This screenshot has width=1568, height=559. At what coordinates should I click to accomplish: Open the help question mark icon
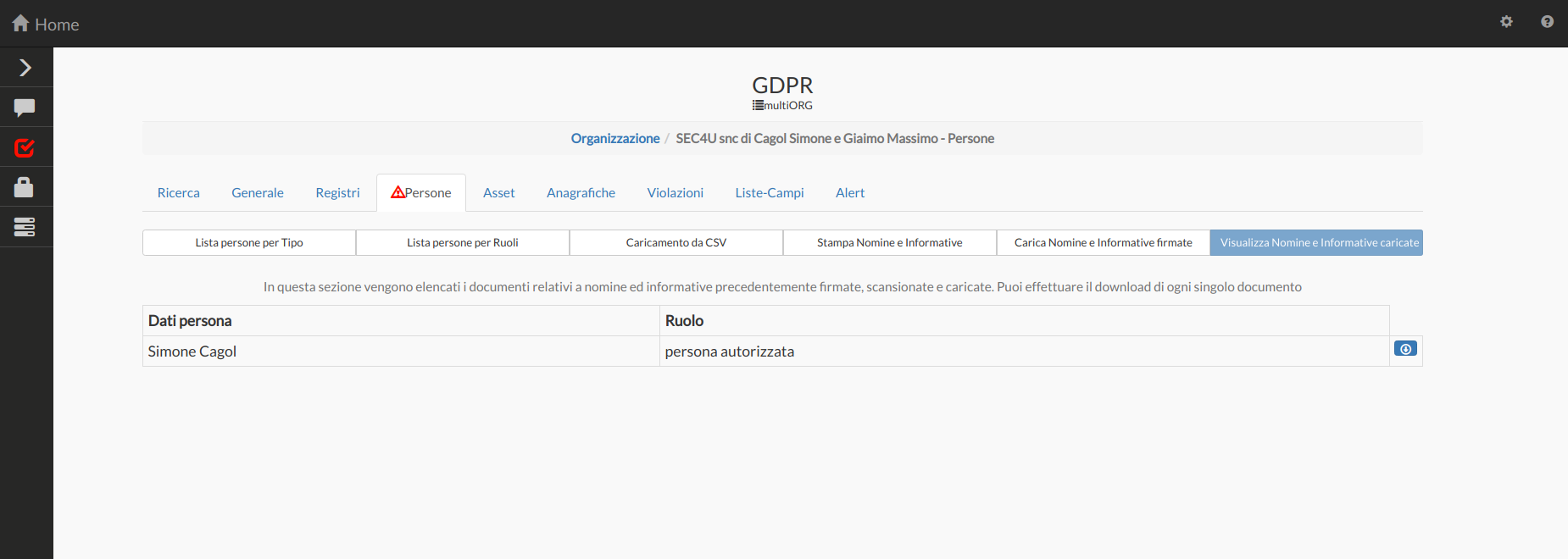[x=1547, y=22]
